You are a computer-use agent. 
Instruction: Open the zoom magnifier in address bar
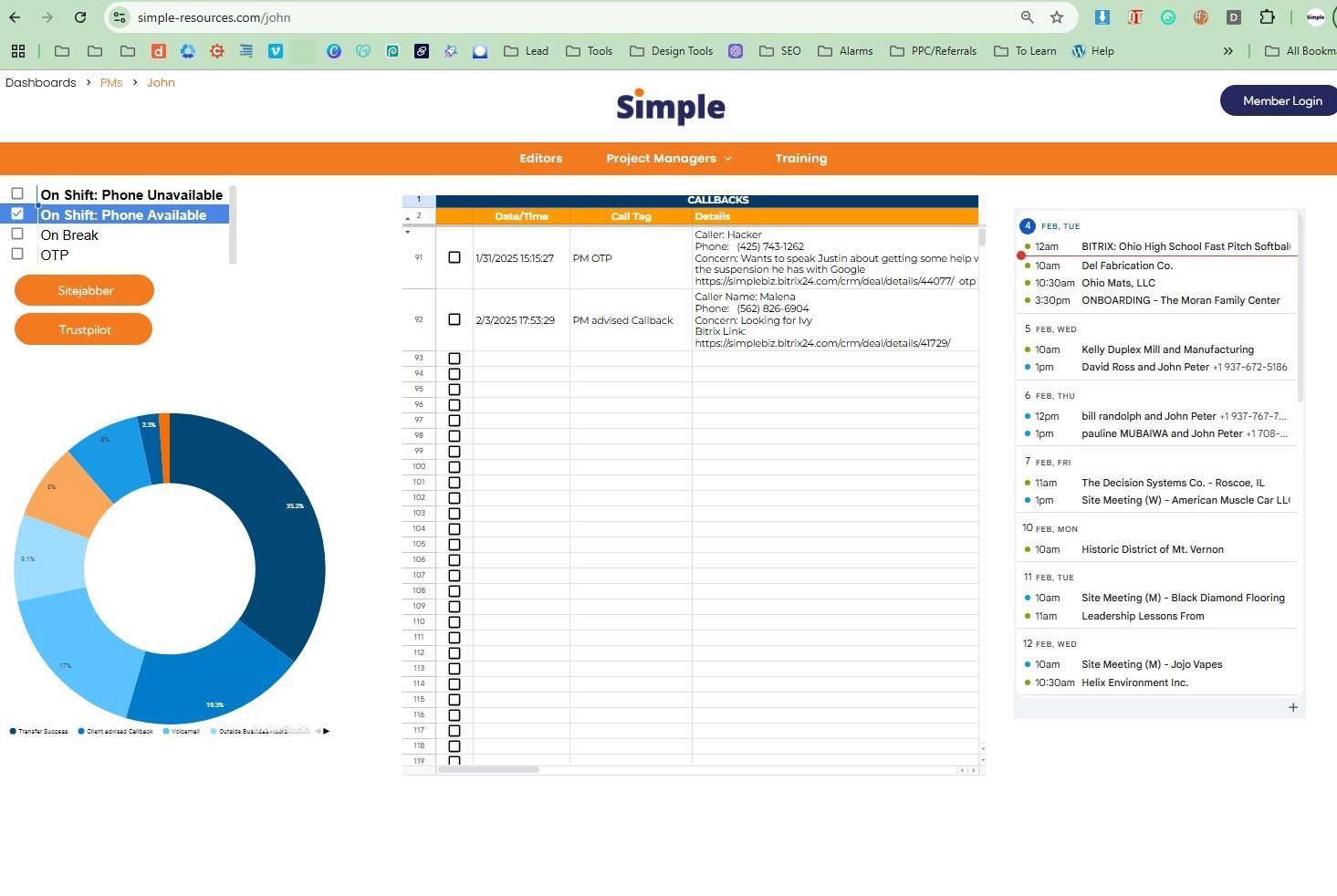[x=1027, y=17]
